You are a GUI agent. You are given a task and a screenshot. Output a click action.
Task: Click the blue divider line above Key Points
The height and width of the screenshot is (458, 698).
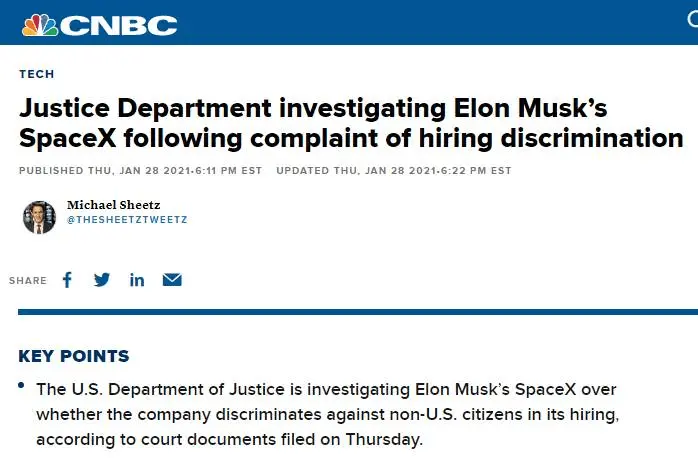pyautogui.click(x=350, y=313)
